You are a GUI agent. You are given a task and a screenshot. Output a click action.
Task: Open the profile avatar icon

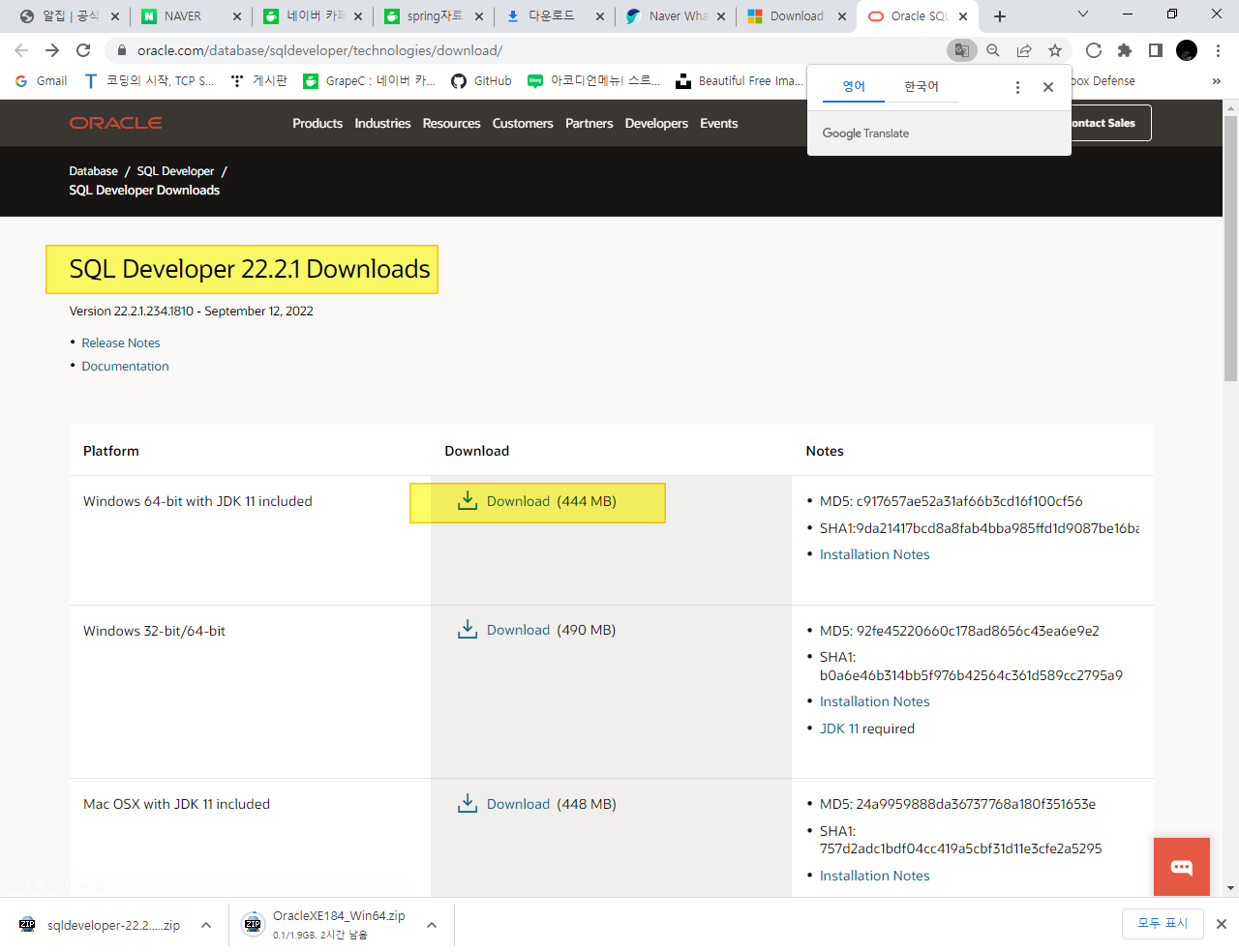[x=1187, y=50]
